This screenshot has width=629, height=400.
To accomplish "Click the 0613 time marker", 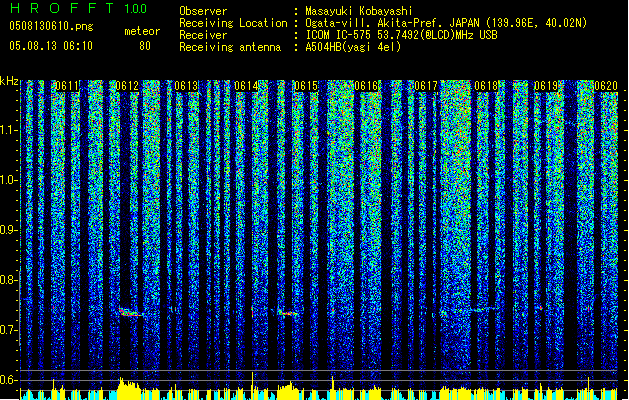I will [186, 86].
